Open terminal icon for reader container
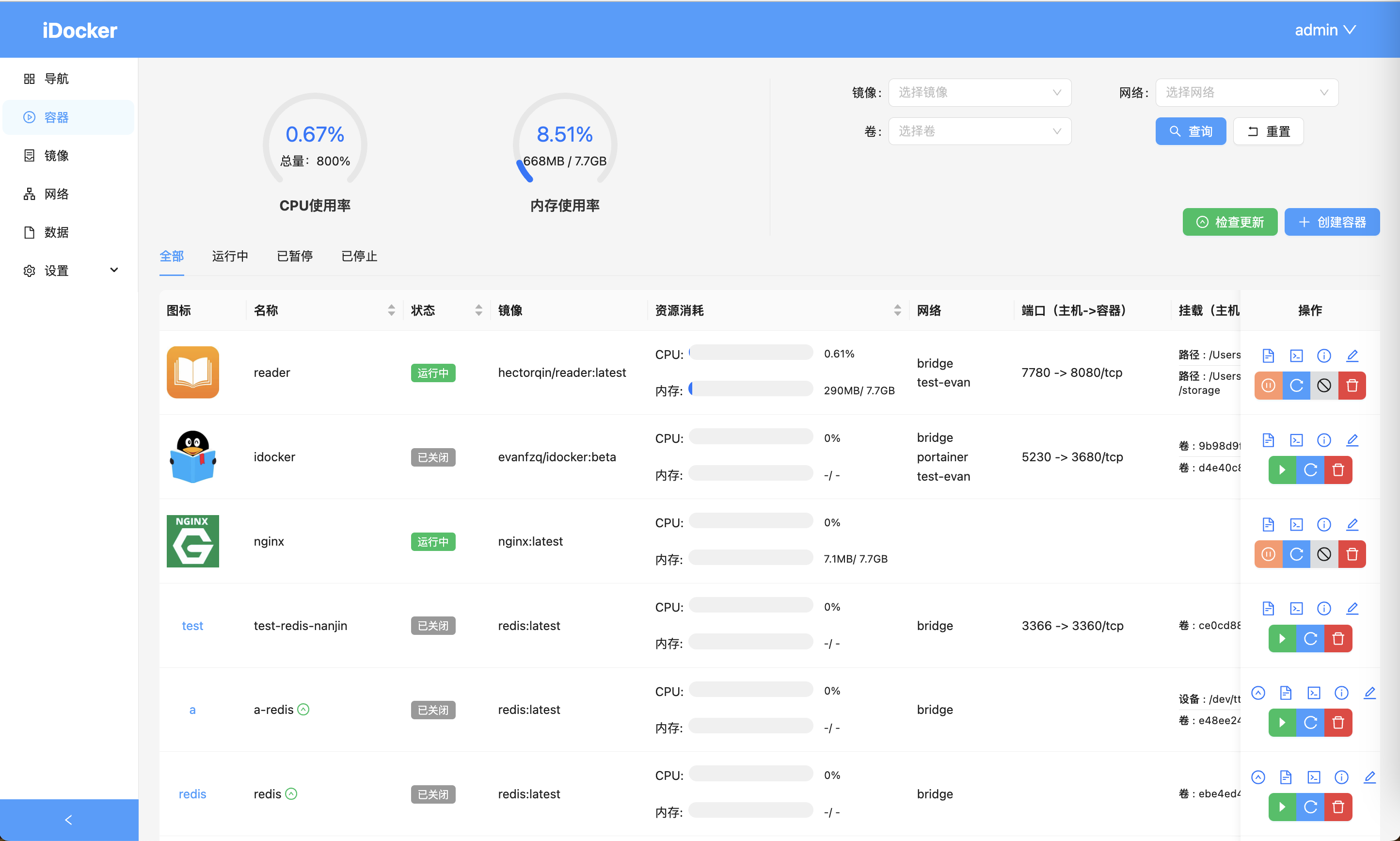The height and width of the screenshot is (841, 1400). click(x=1296, y=356)
